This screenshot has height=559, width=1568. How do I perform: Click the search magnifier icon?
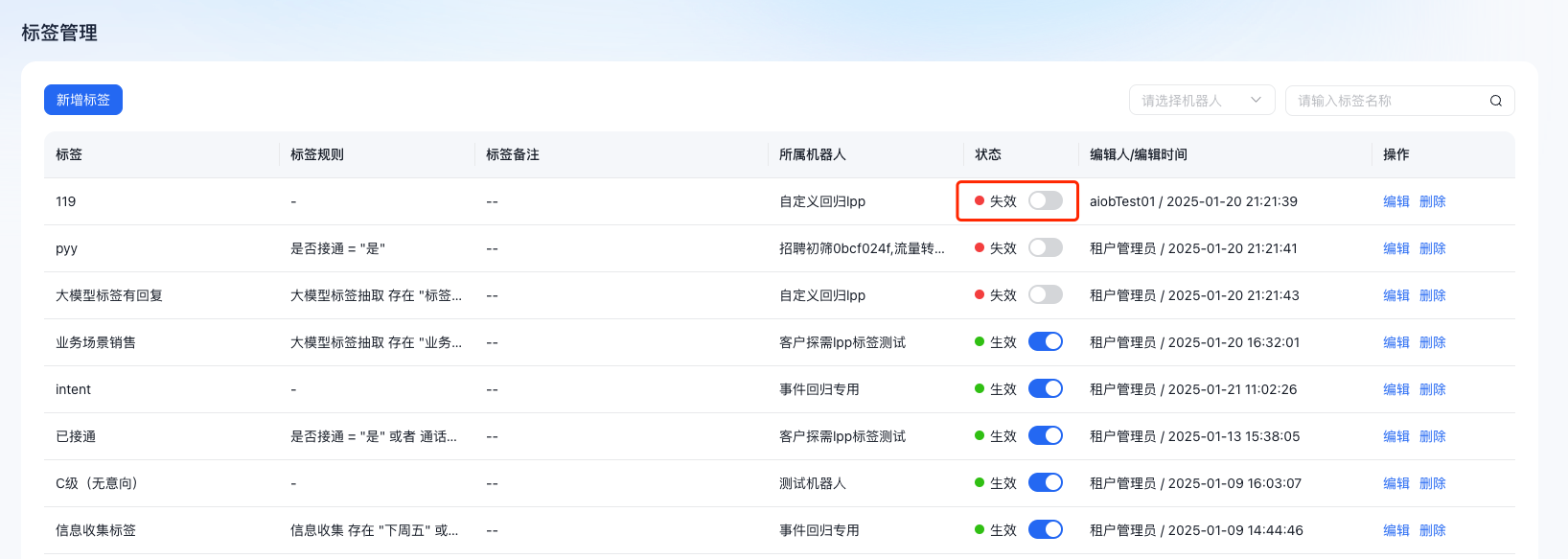1495,101
